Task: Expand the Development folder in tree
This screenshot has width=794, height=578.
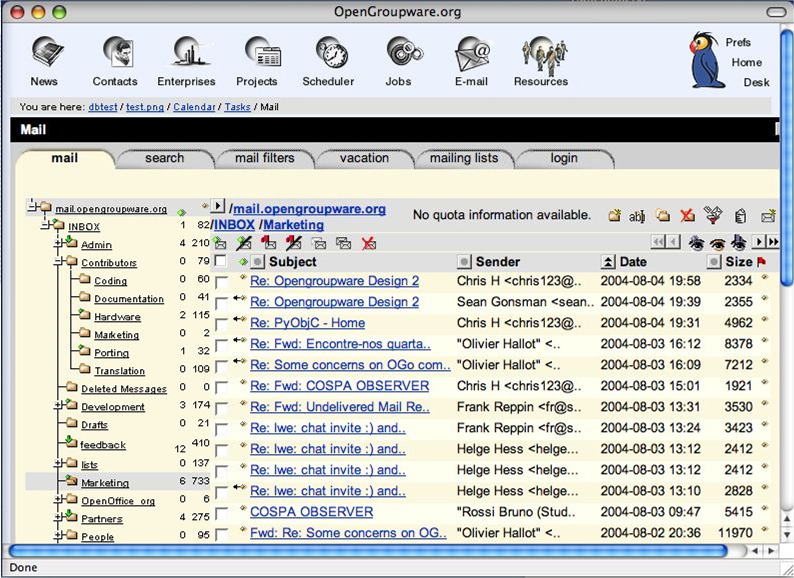Action: coord(58,406)
